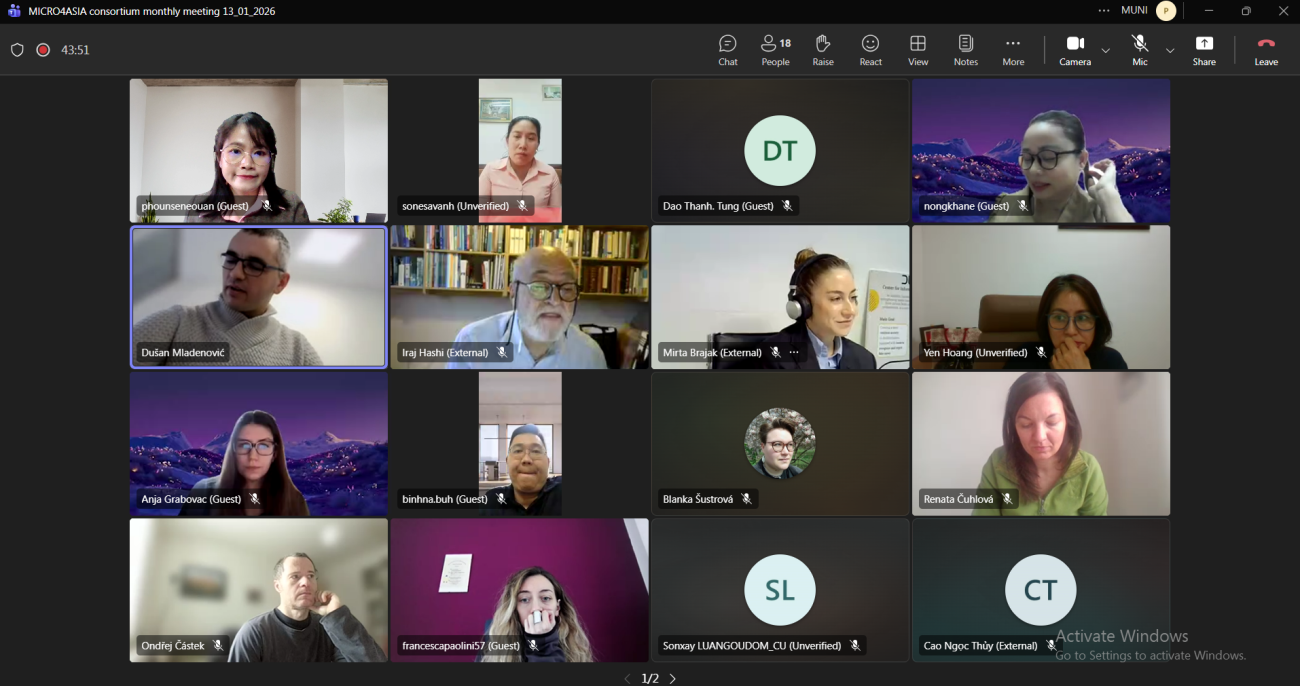Go to next page of participants
The image size is (1300, 686).
673,679
